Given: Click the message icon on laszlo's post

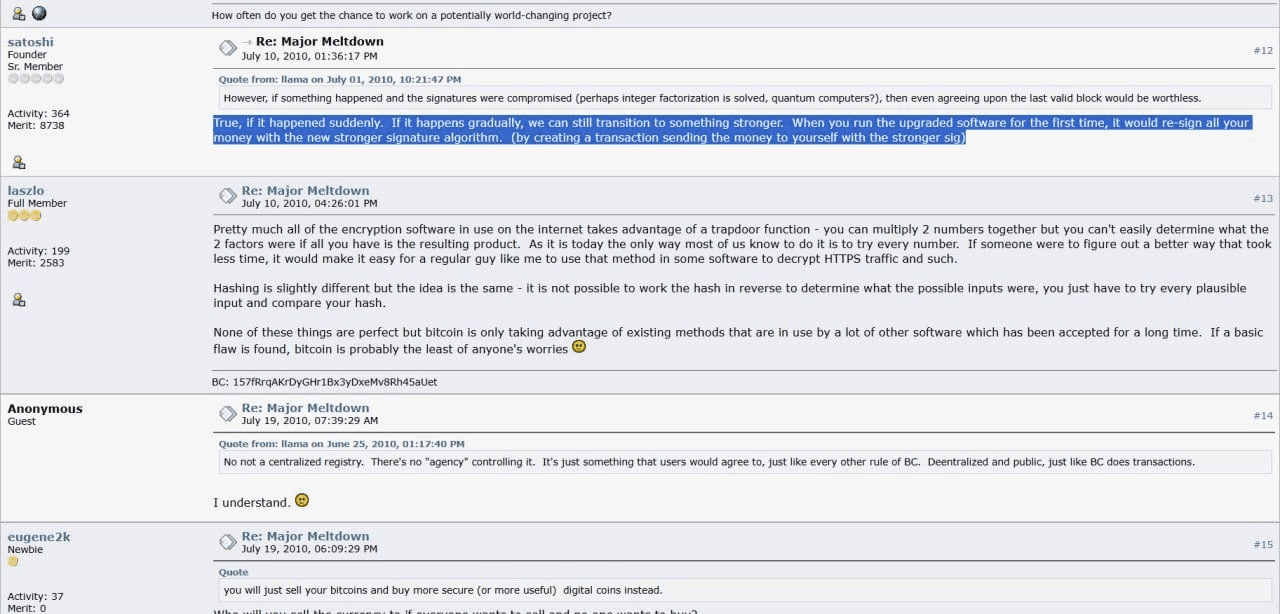Looking at the screenshot, I should [x=228, y=196].
